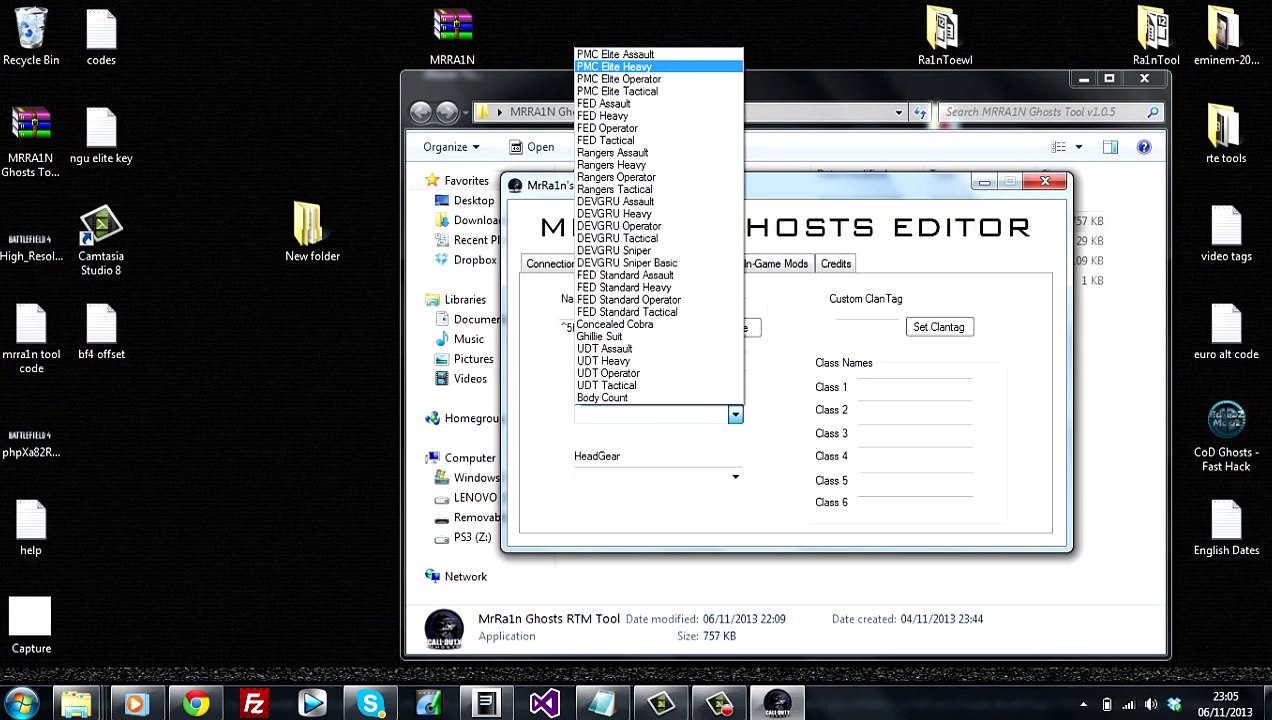Switch to the Call of Duty tool taskbar icon
Image resolution: width=1272 pixels, height=720 pixels.
[x=777, y=704]
